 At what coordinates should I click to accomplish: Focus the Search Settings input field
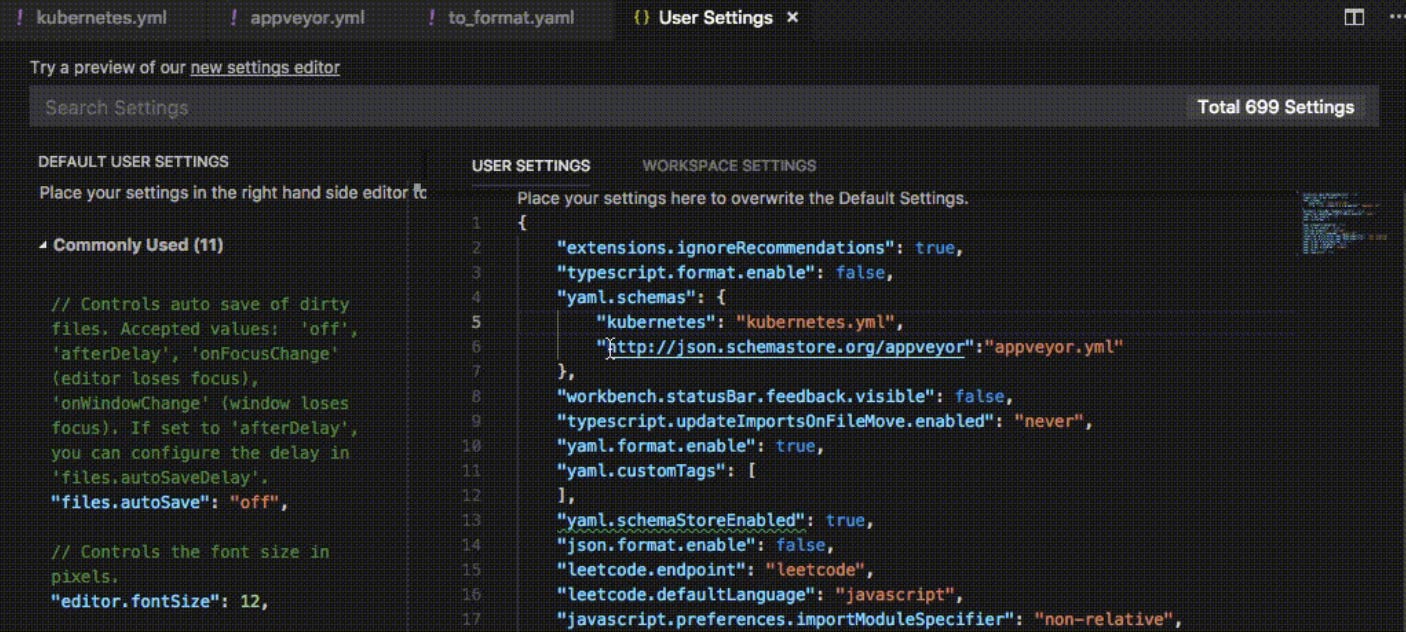tap(610, 107)
